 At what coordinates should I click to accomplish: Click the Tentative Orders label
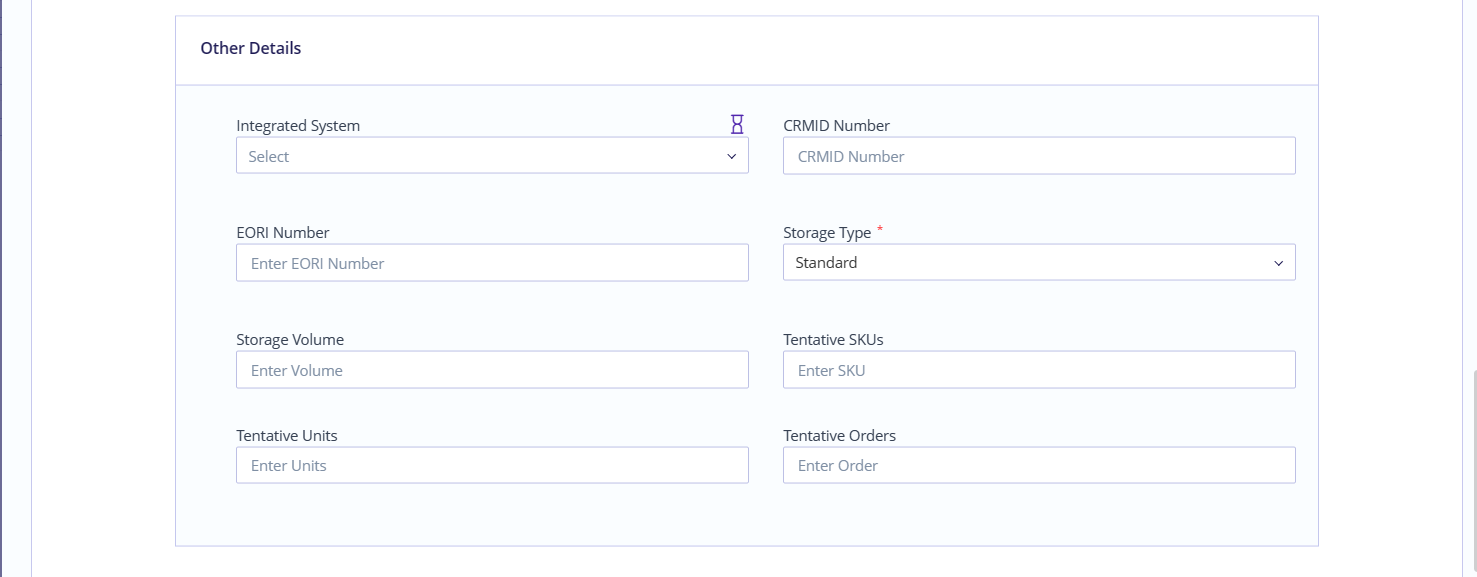[840, 435]
